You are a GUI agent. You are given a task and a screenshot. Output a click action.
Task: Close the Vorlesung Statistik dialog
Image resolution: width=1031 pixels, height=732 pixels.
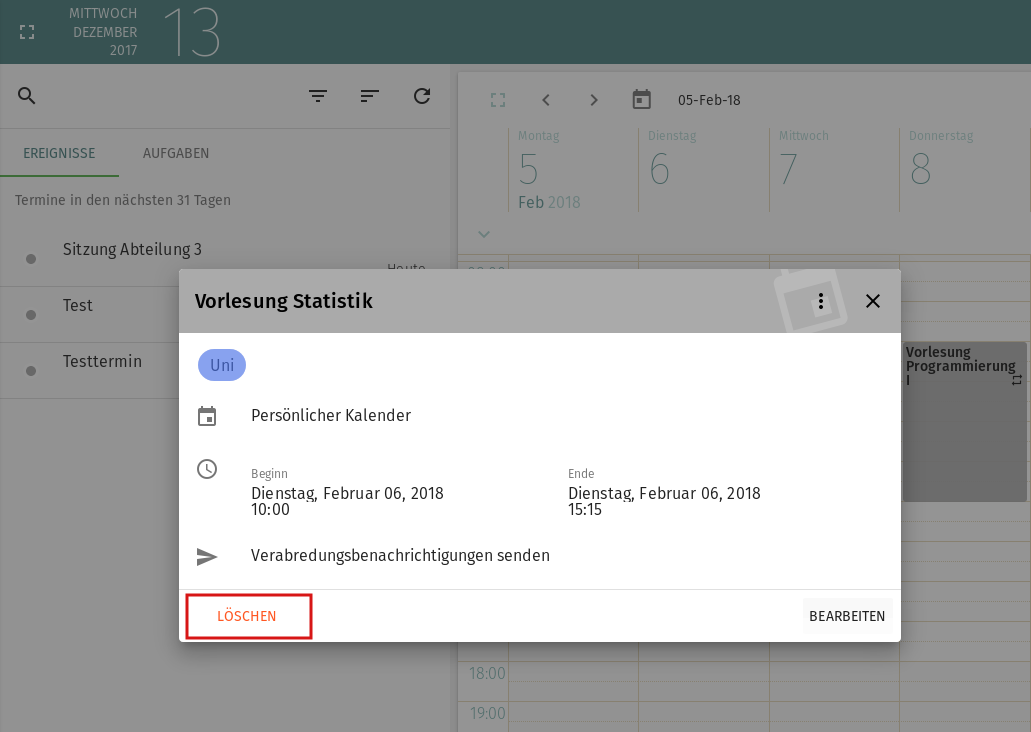[x=873, y=301]
